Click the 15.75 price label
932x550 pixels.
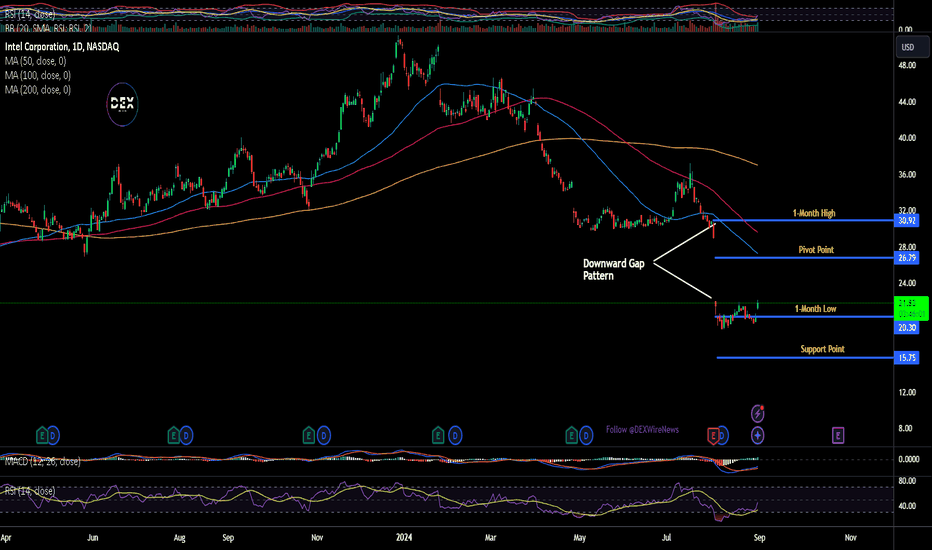(906, 357)
